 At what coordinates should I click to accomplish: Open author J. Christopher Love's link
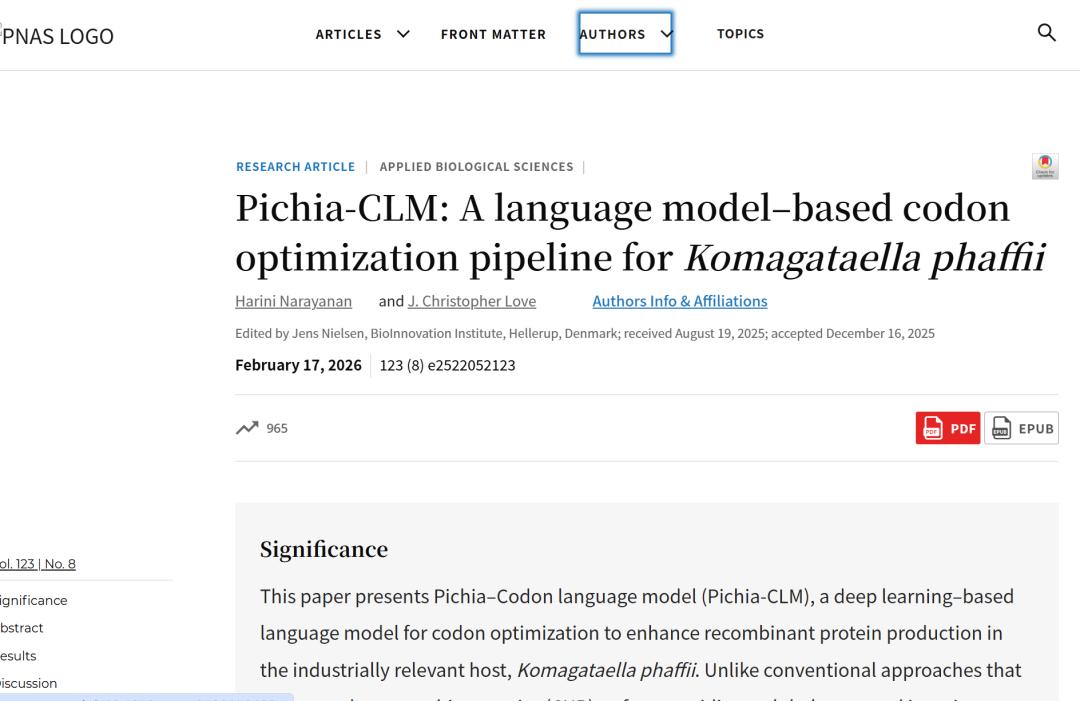coord(471,301)
